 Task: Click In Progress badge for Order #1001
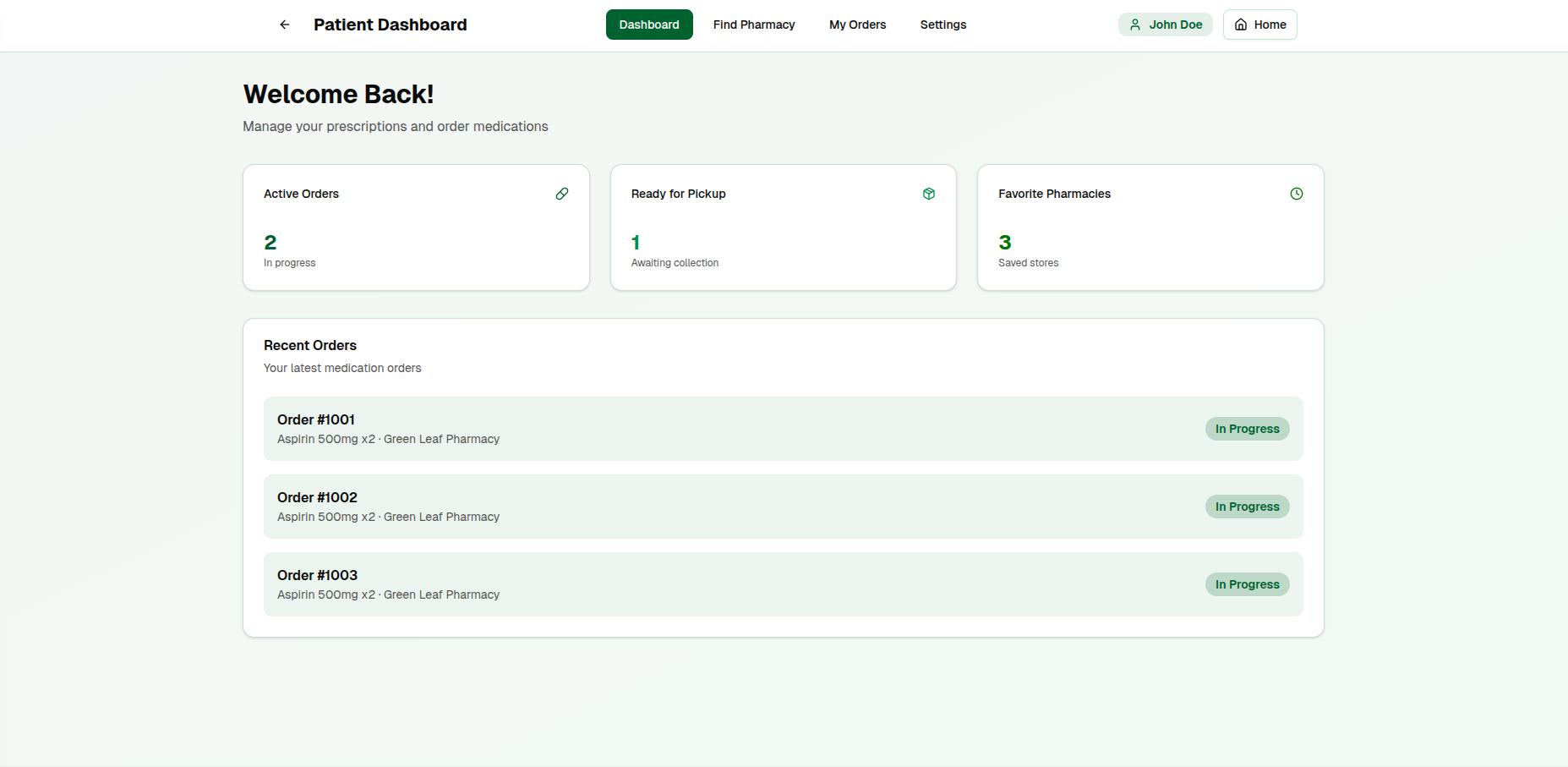click(1247, 429)
